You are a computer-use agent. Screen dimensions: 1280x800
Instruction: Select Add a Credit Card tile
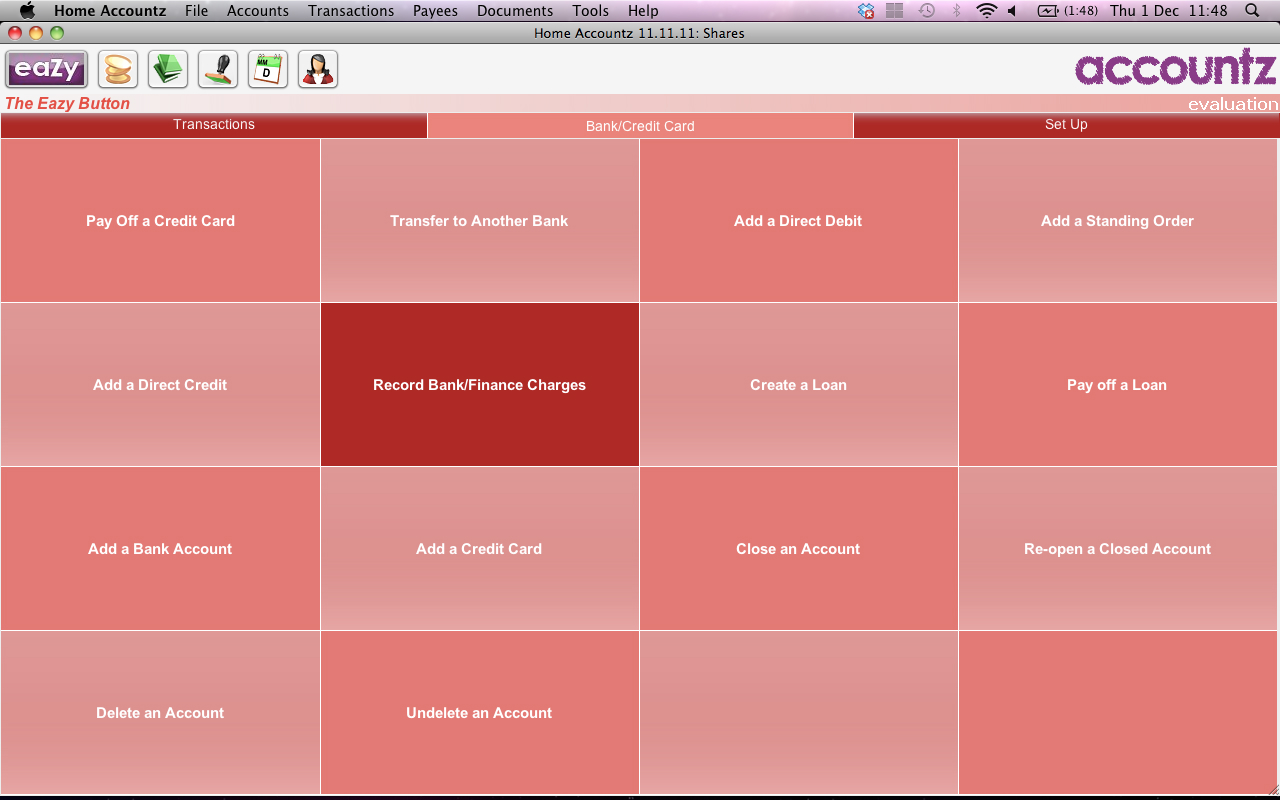[479, 549]
